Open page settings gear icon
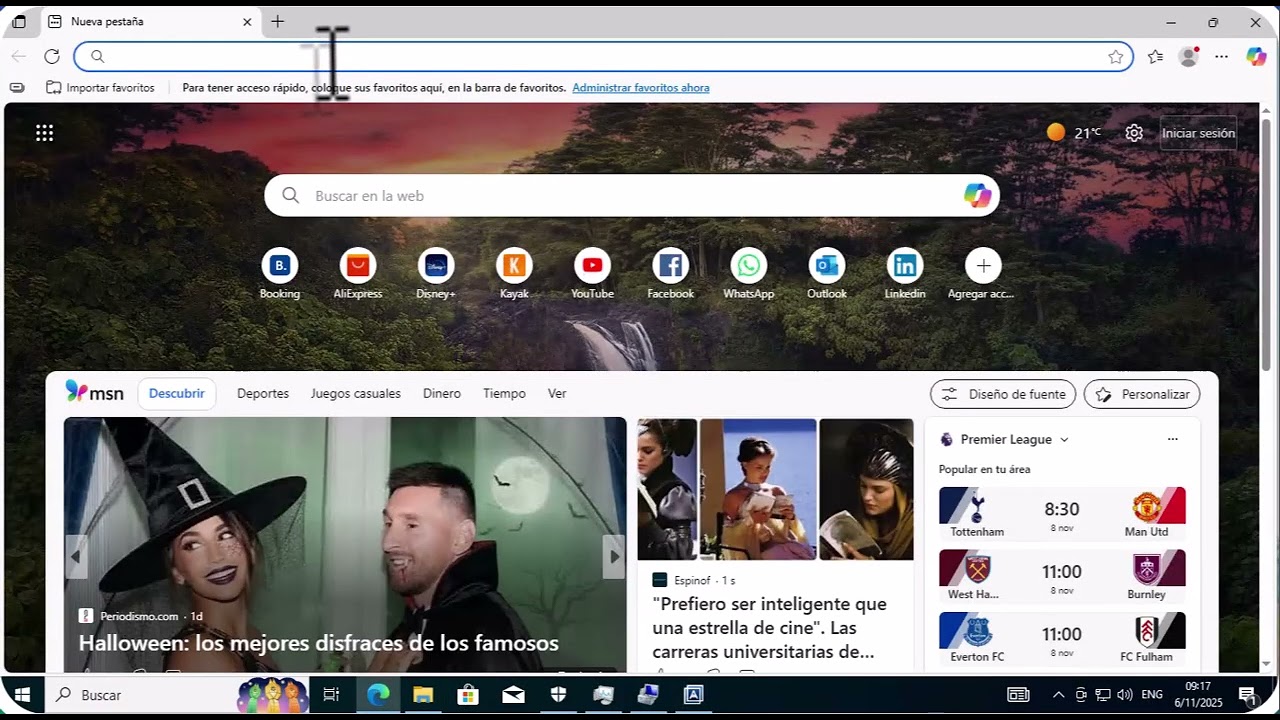Image resolution: width=1280 pixels, height=720 pixels. [x=1134, y=133]
